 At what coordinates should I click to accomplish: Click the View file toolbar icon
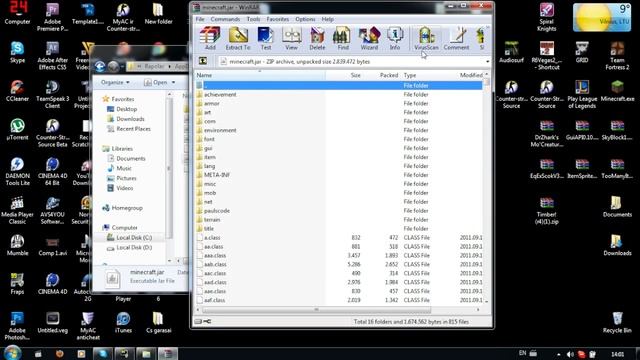(291, 38)
